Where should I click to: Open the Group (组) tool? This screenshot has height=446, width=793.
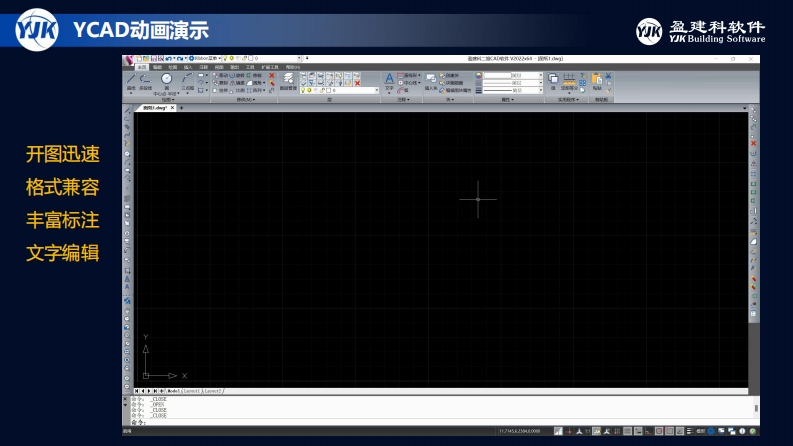coord(553,81)
